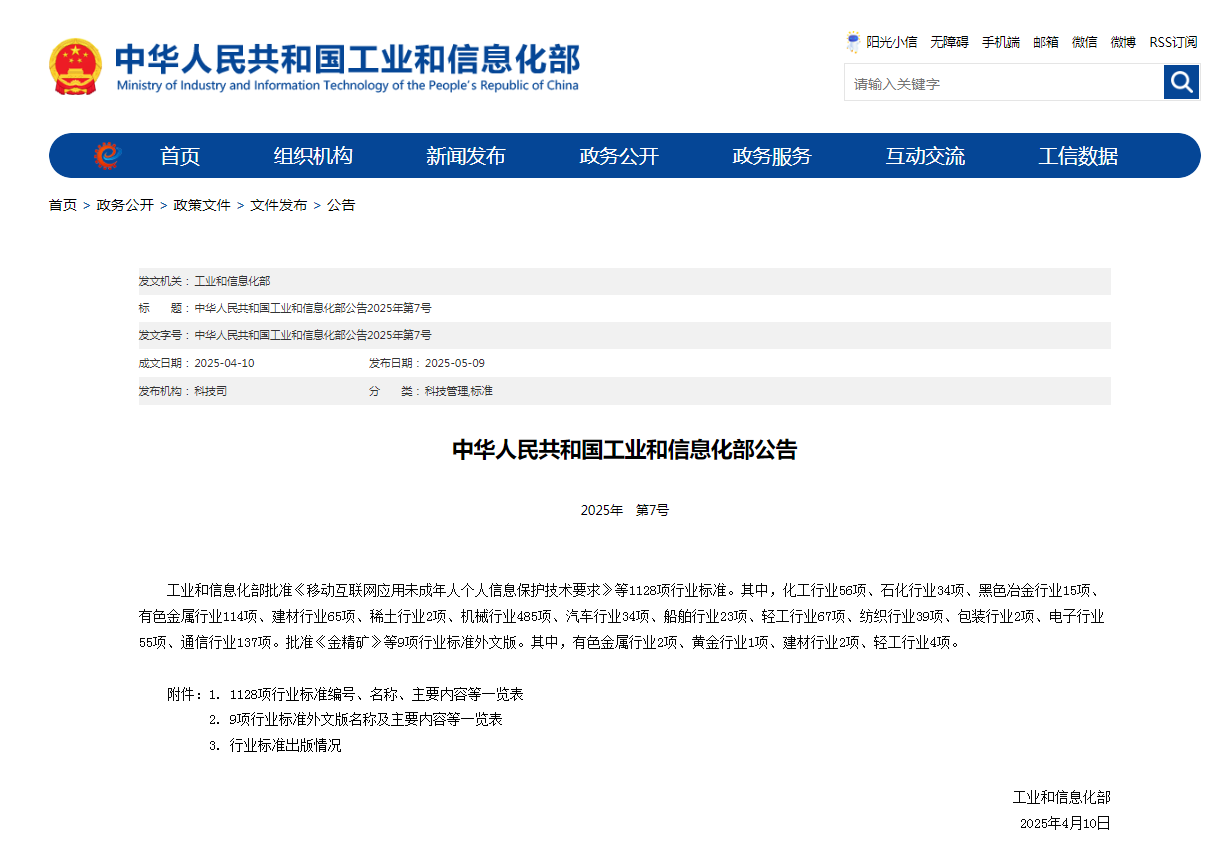Open attachment 1128项行业标准编号、名称、主要内容等一览表
The width and height of the screenshot is (1231, 842).
click(377, 694)
